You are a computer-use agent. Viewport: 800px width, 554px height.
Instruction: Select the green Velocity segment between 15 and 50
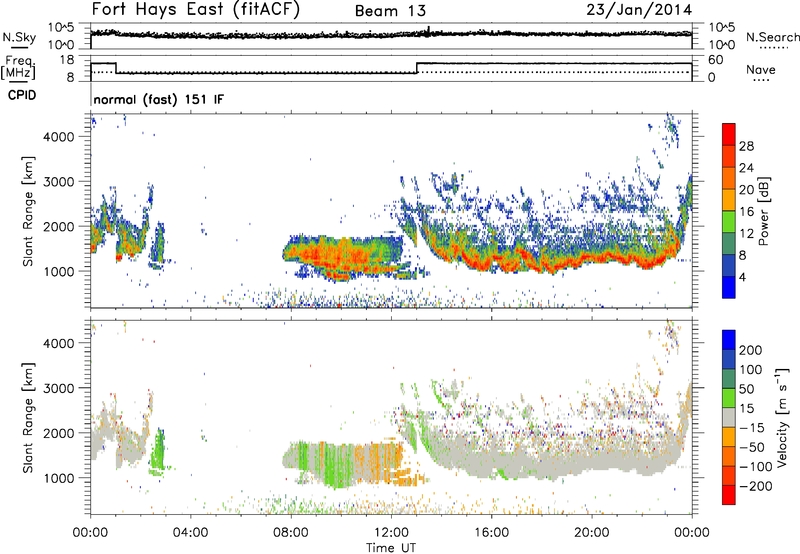click(x=729, y=398)
